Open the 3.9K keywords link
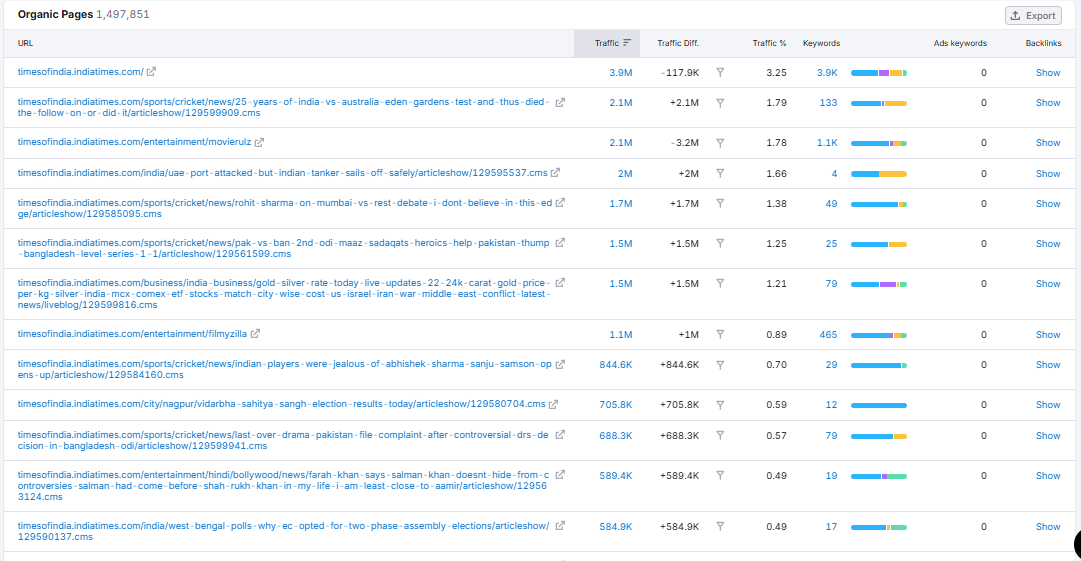This screenshot has width=1081, height=561. click(826, 72)
